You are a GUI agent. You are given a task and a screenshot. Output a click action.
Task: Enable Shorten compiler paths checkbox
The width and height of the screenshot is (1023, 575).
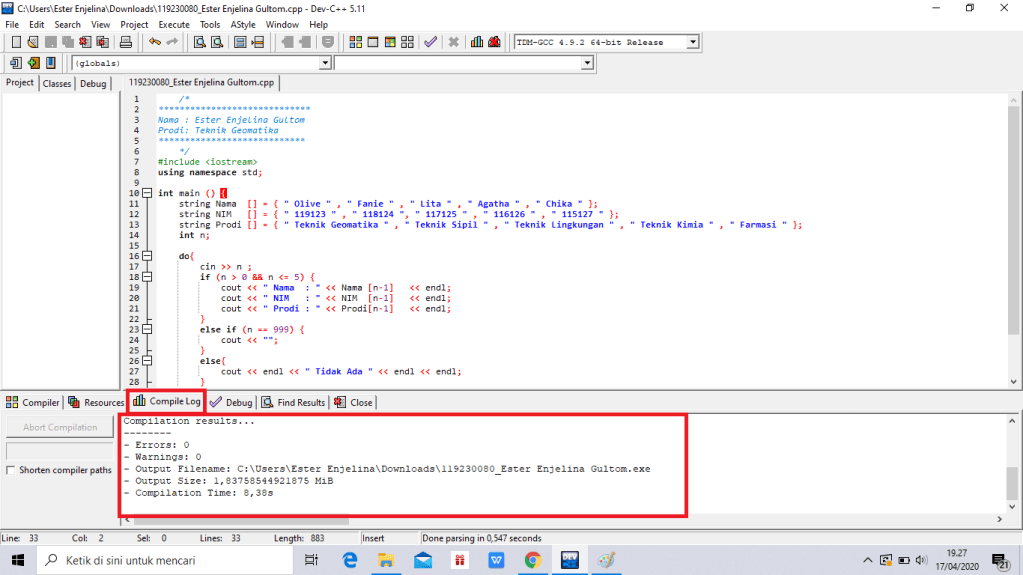pyautogui.click(x=11, y=470)
